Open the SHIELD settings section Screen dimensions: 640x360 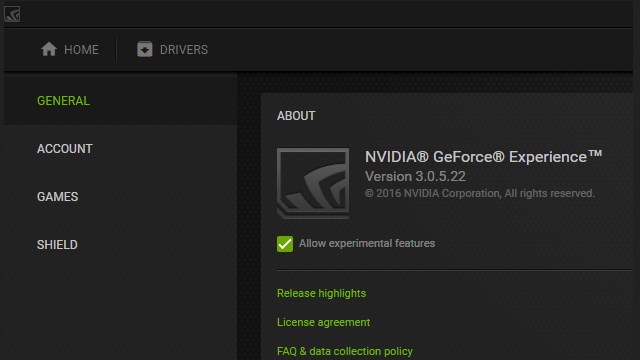point(57,244)
